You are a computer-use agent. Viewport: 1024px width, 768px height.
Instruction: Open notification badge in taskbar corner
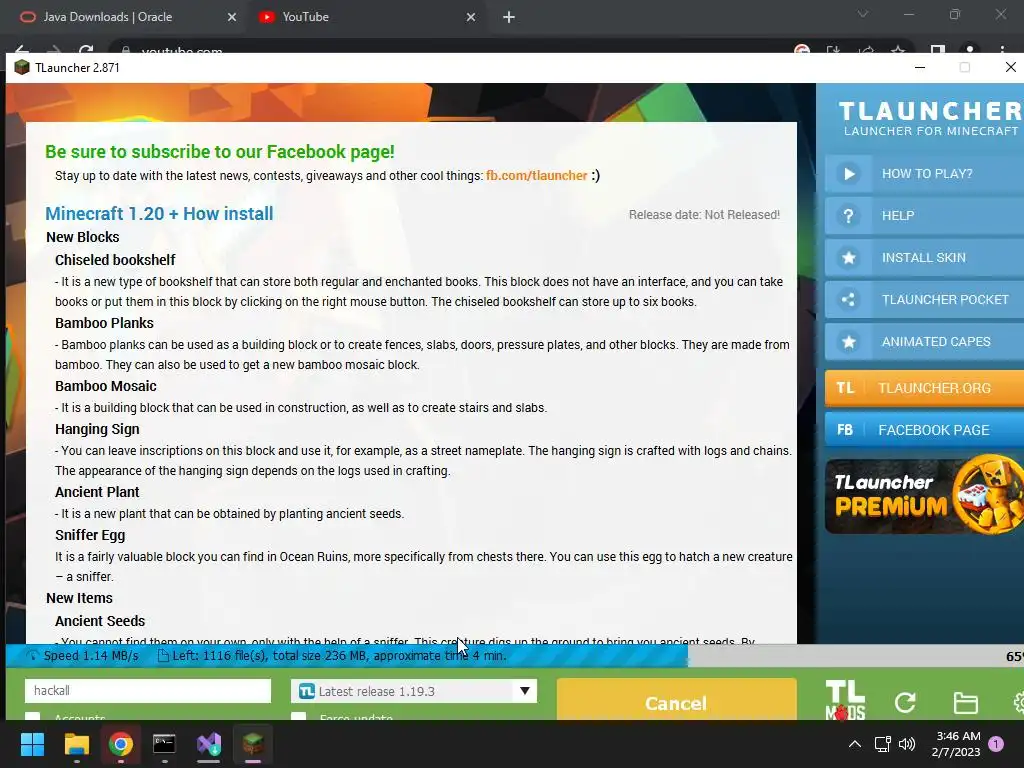click(x=996, y=744)
